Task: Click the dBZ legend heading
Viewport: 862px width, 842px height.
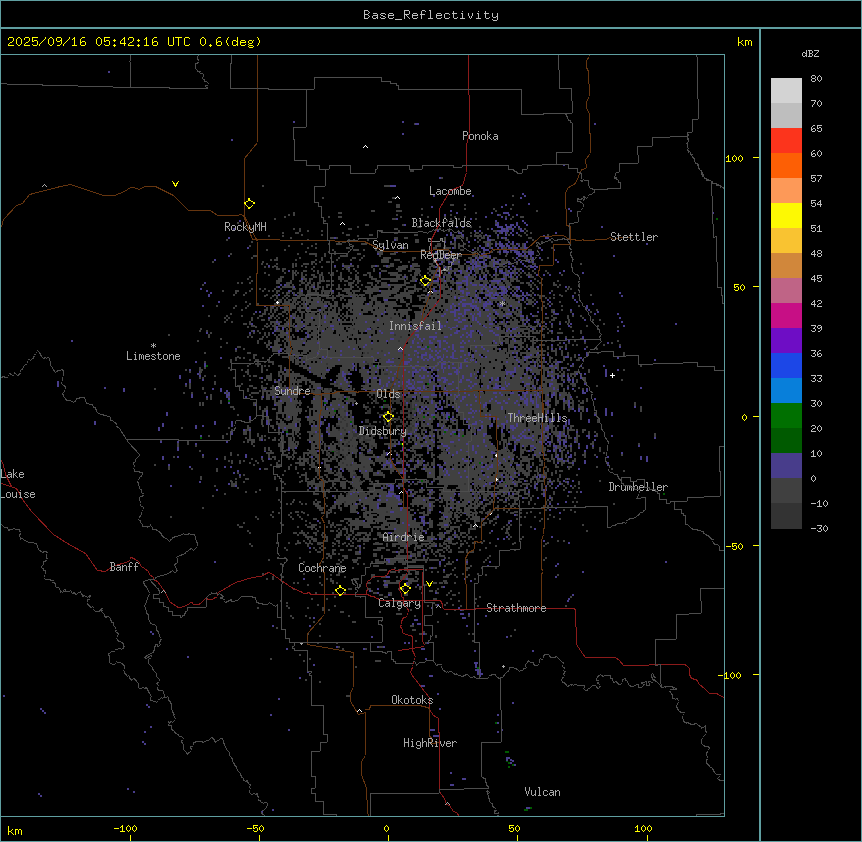Action: coord(810,53)
